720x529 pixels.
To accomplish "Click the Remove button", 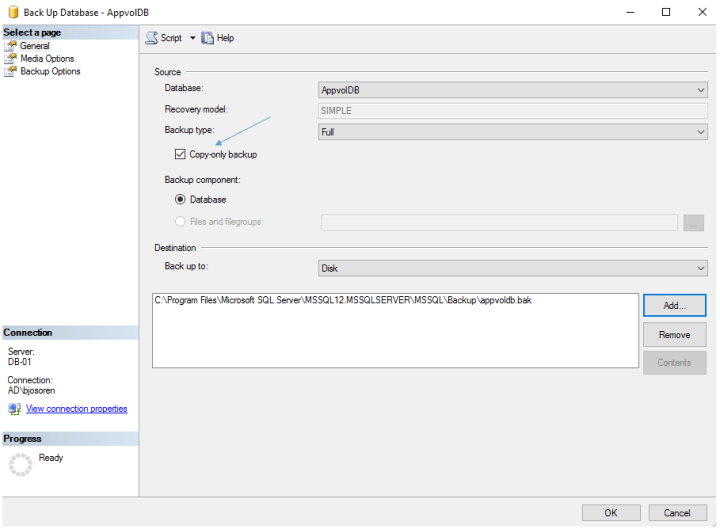I will [x=675, y=335].
